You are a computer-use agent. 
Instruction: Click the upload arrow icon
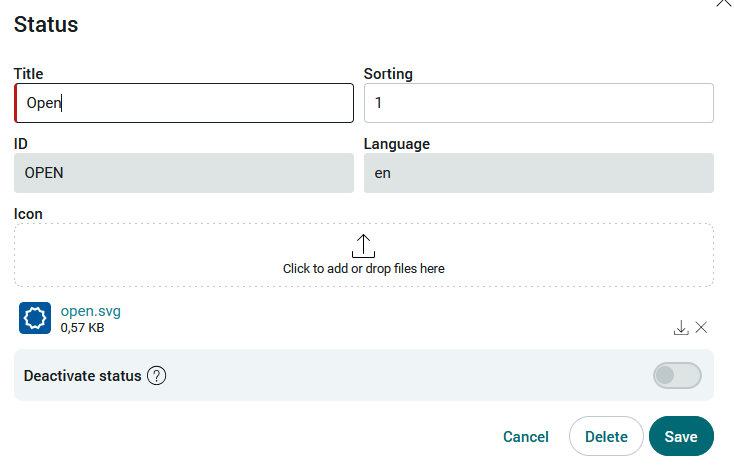click(363, 246)
